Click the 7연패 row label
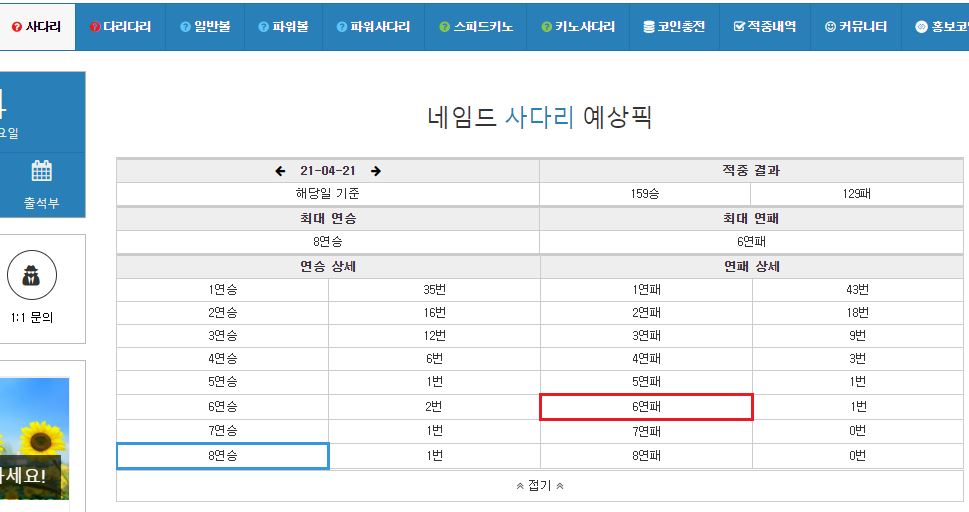Viewport: 969px width, 512px height. click(646, 431)
